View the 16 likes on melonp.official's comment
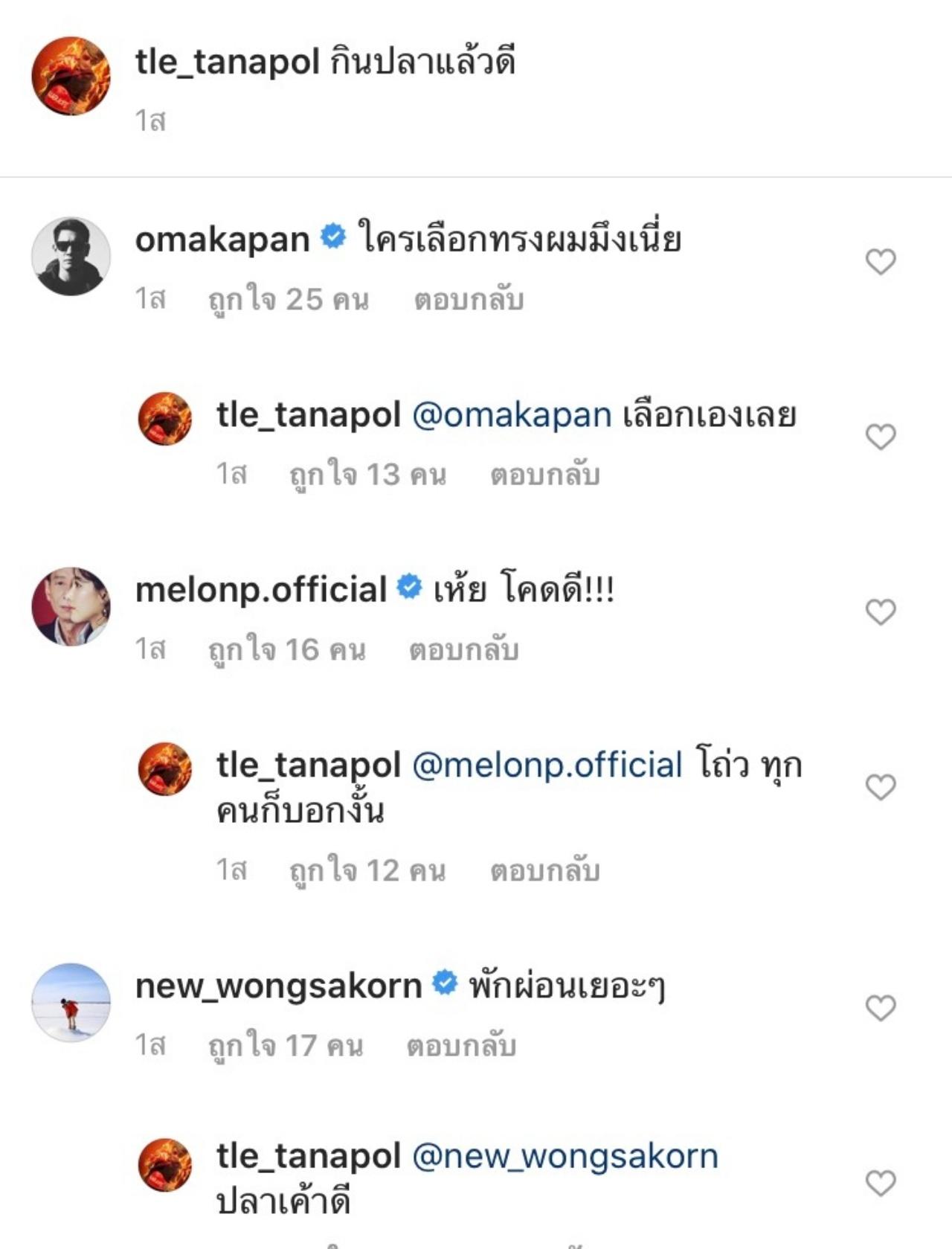952x1249 pixels. coord(287,650)
